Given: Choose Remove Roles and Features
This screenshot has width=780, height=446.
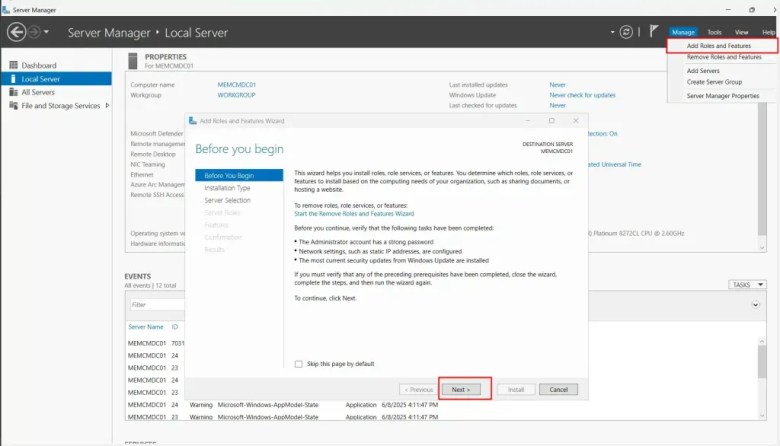Looking at the screenshot, I should 724,57.
